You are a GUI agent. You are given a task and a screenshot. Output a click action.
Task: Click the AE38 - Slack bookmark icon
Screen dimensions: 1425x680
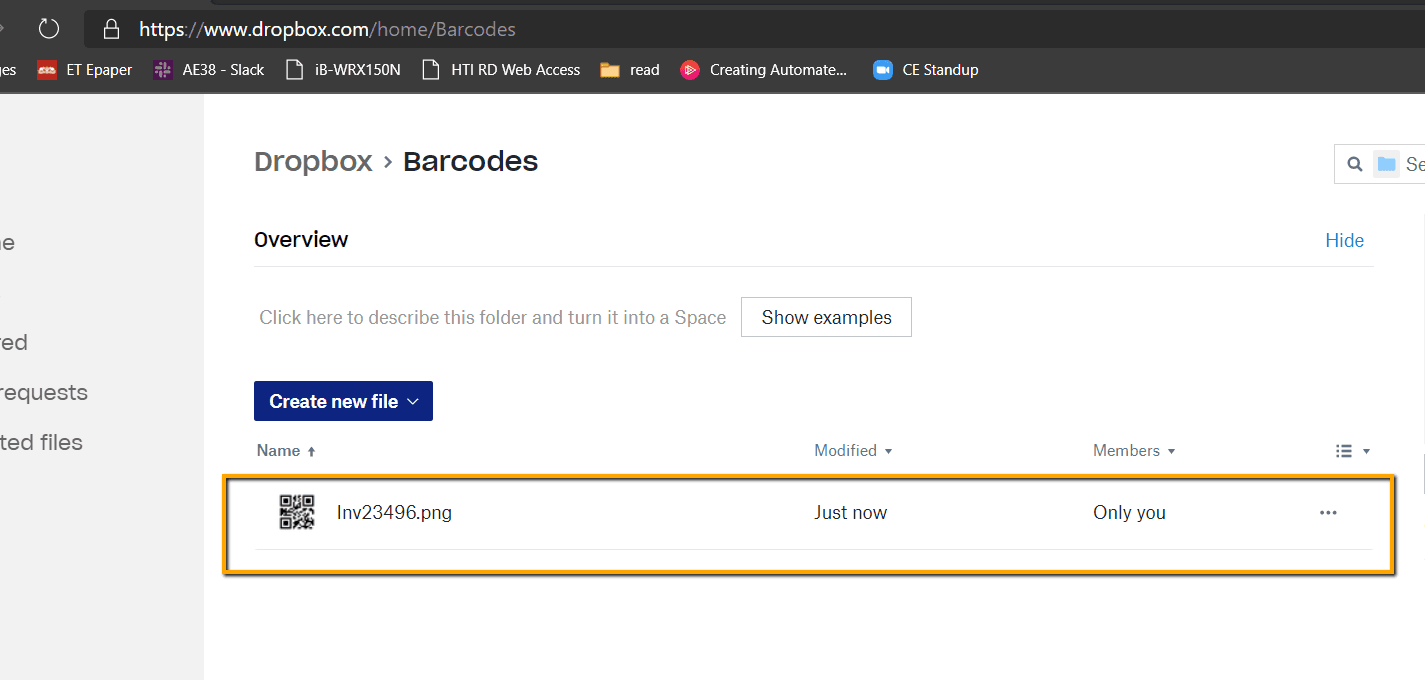(162, 69)
